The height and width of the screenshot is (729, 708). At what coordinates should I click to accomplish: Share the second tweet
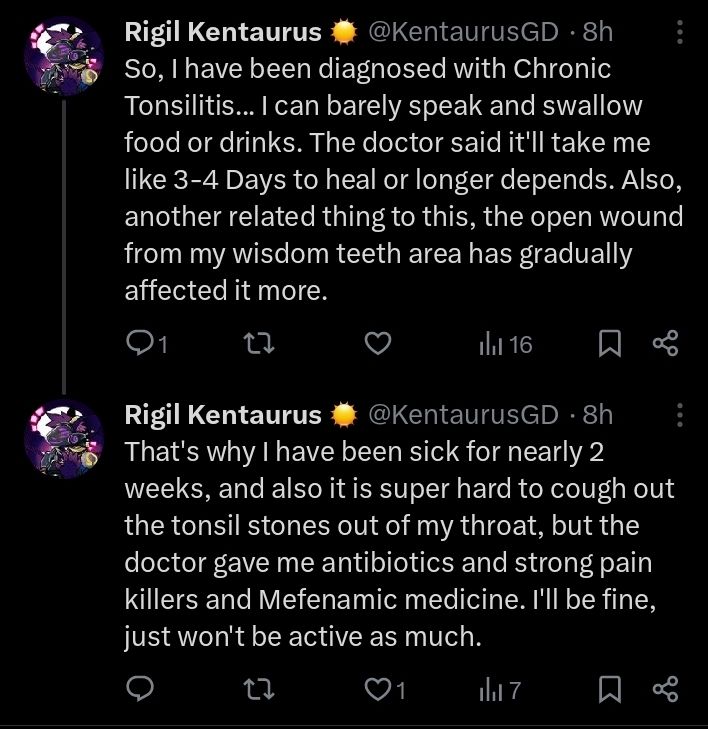point(665,688)
